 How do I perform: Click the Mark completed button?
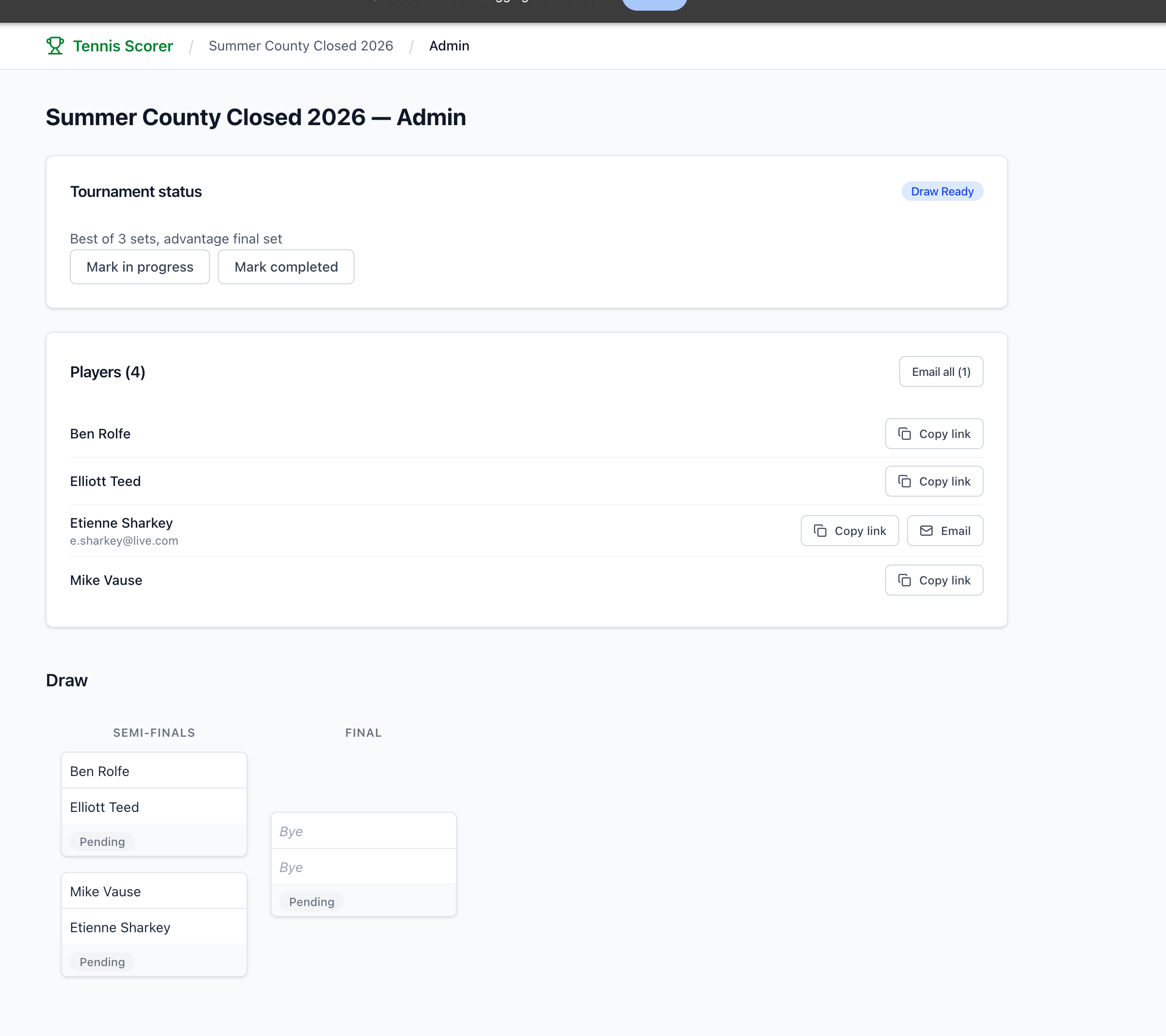point(286,266)
